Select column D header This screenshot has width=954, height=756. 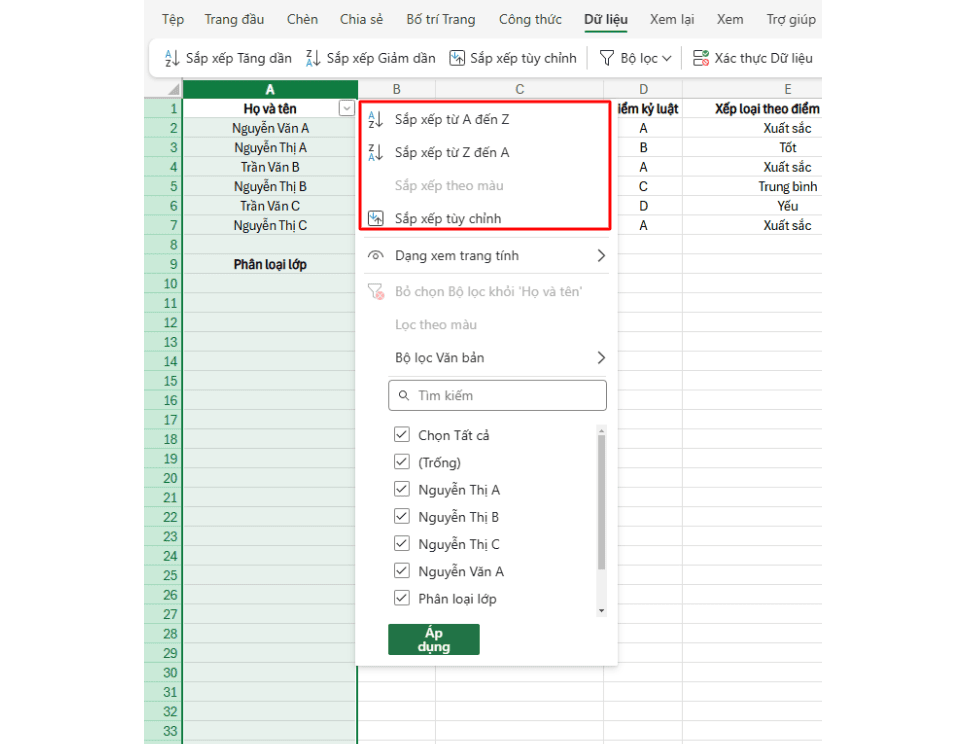pos(643,89)
